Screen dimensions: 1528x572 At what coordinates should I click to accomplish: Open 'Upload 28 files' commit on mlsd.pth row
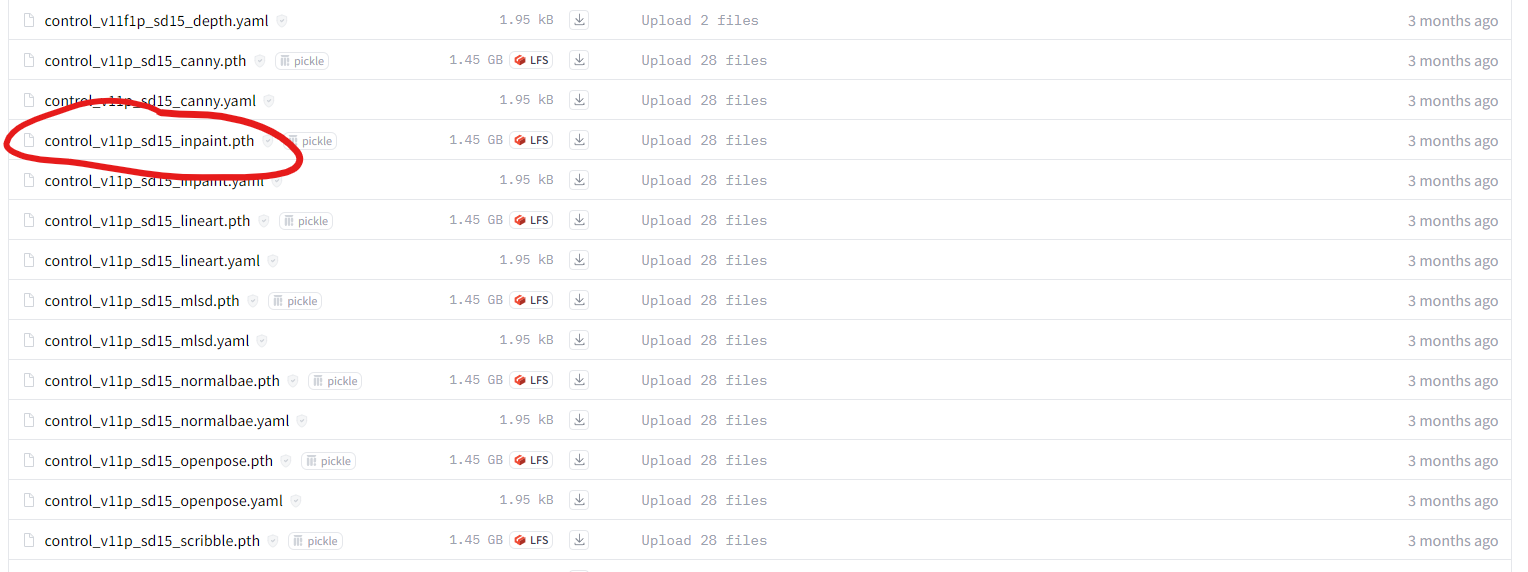(x=704, y=300)
